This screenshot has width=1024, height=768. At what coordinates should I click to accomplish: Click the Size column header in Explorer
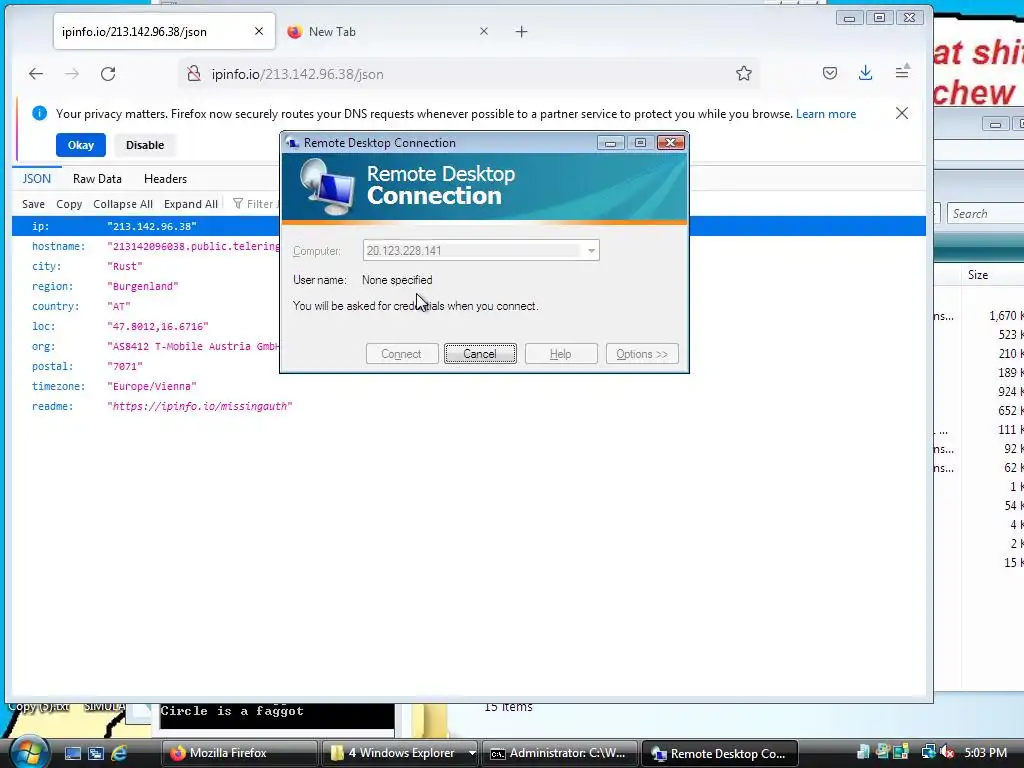pos(978,275)
